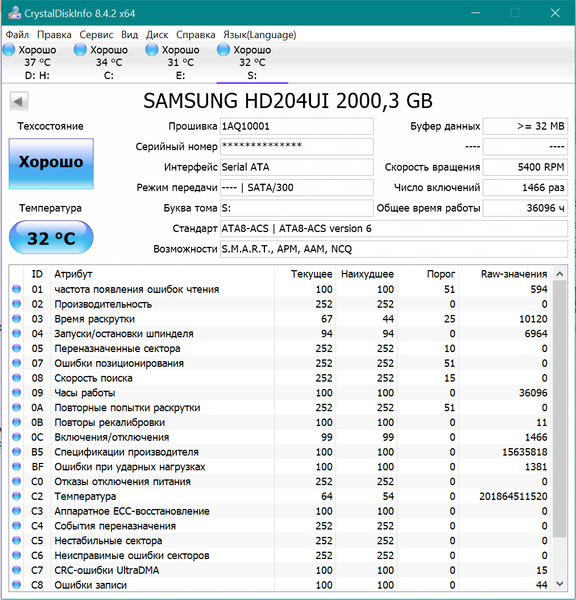Screen dimensions: 576x600
Task: Click the Возможности field S.M.A.R.T., APM
Action: point(394,249)
